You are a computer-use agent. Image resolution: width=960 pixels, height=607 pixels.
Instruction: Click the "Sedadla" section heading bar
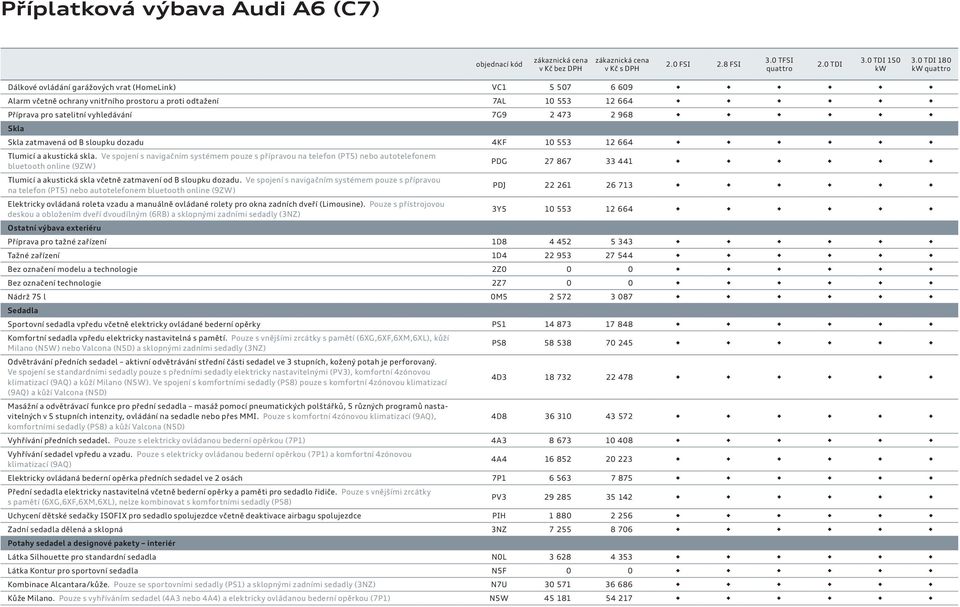(479, 311)
